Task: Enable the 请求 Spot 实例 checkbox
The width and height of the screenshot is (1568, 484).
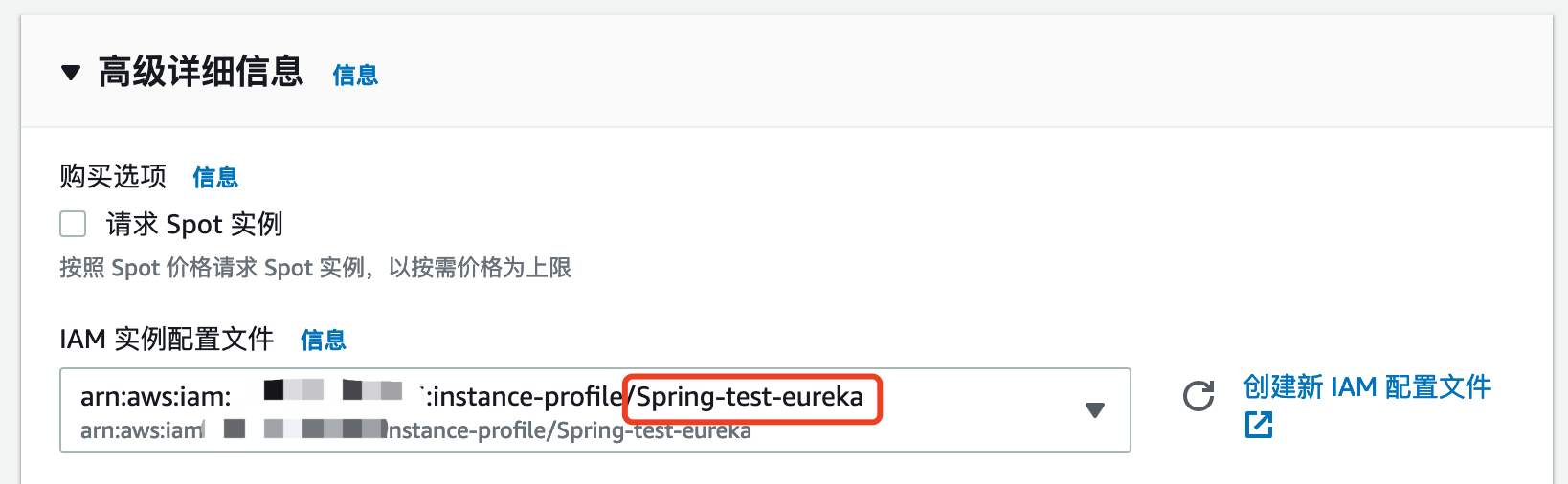Action: [x=73, y=224]
